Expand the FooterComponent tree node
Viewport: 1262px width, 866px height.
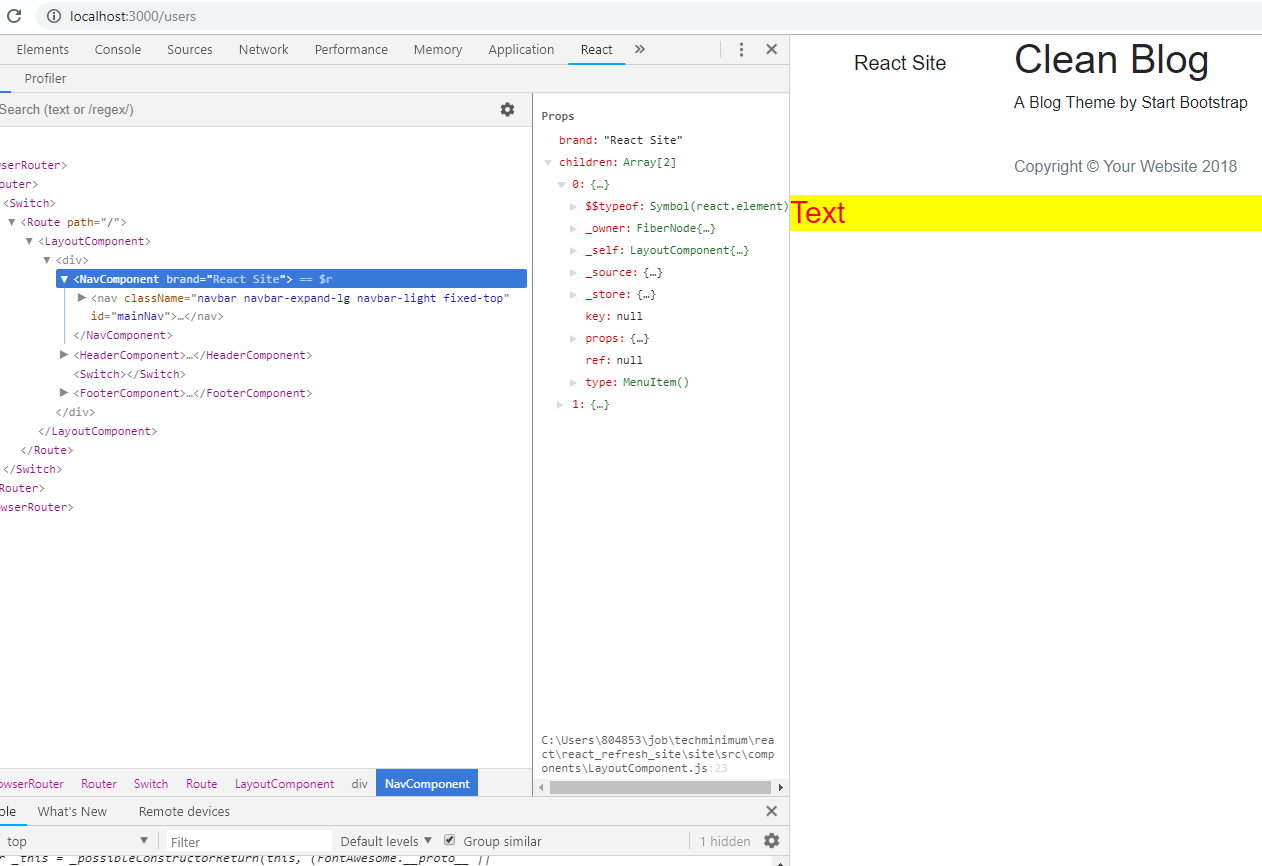tap(65, 393)
